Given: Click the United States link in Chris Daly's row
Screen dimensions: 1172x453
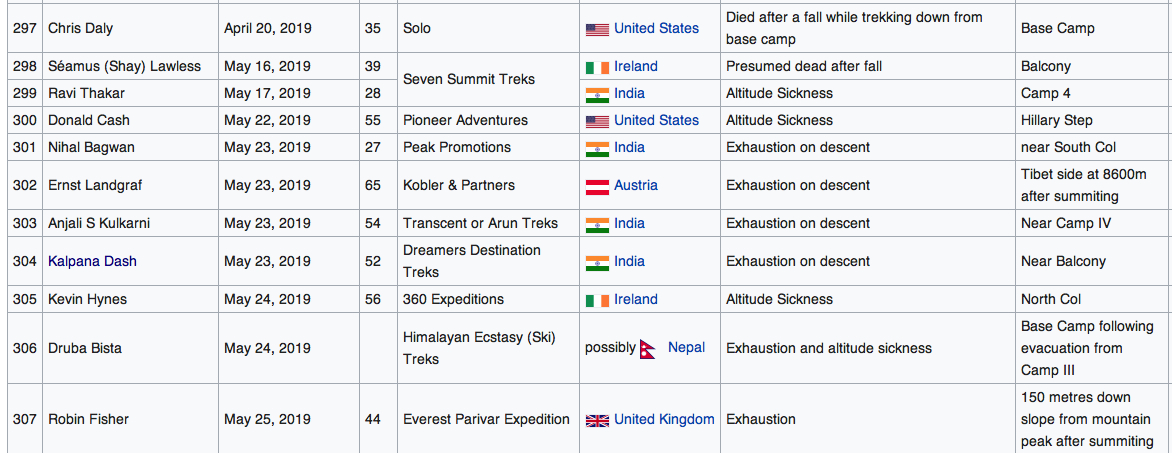Looking at the screenshot, I should tap(656, 28).
